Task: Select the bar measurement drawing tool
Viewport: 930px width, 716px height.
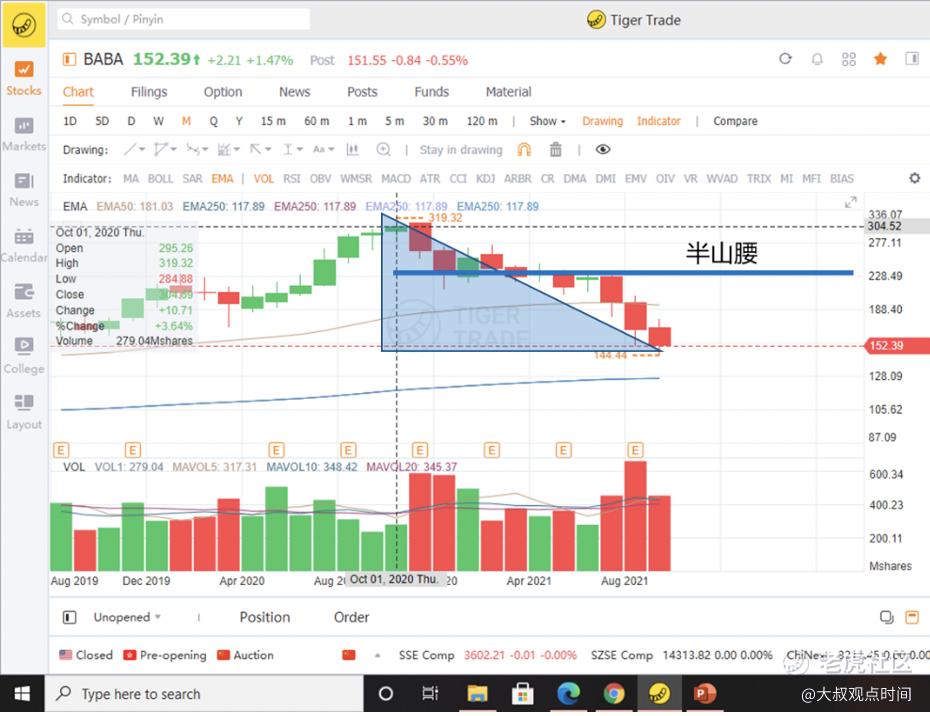Action: pyautogui.click(x=352, y=149)
